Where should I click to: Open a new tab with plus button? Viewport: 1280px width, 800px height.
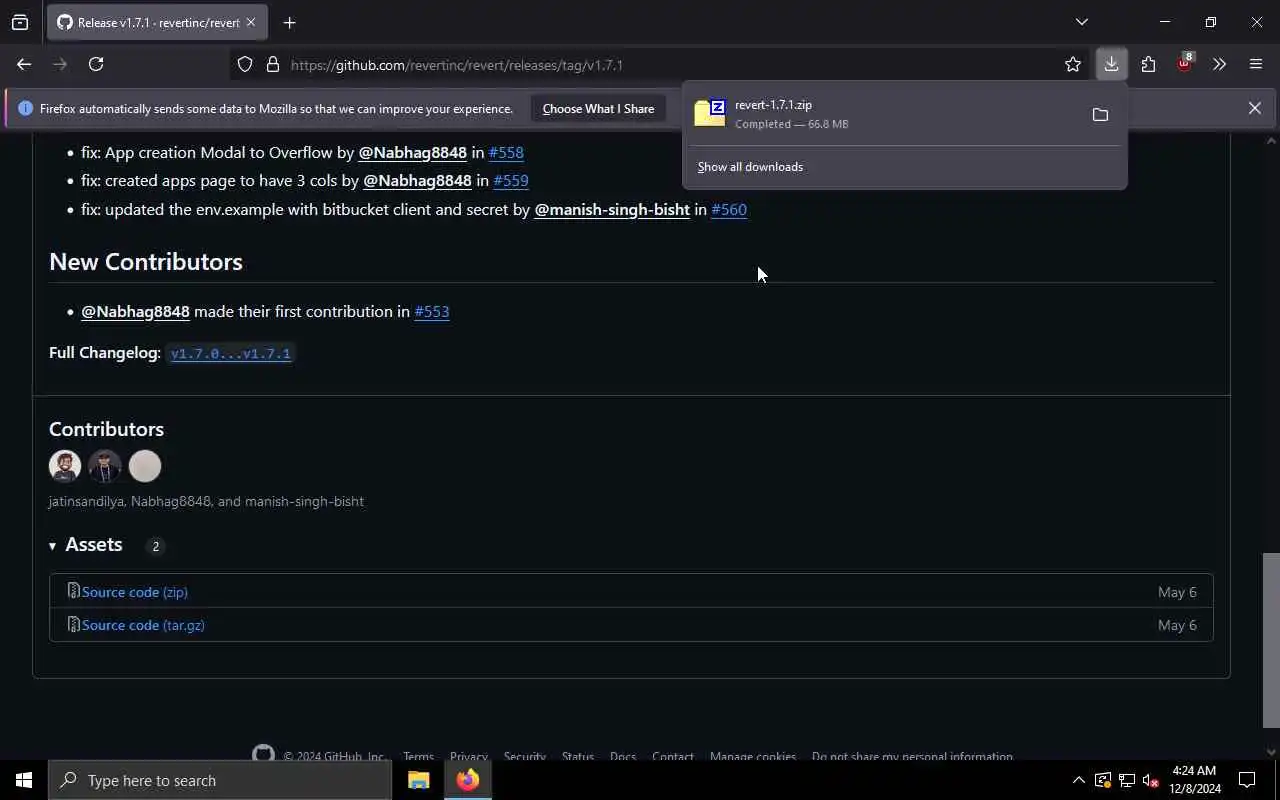289,22
